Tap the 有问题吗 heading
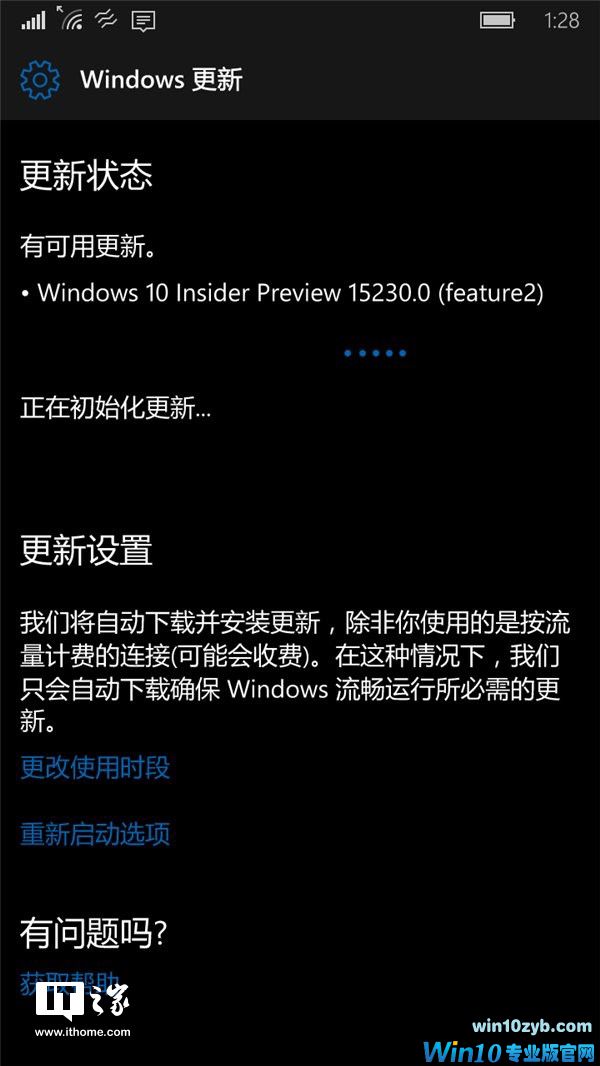 pyautogui.click(x=93, y=933)
